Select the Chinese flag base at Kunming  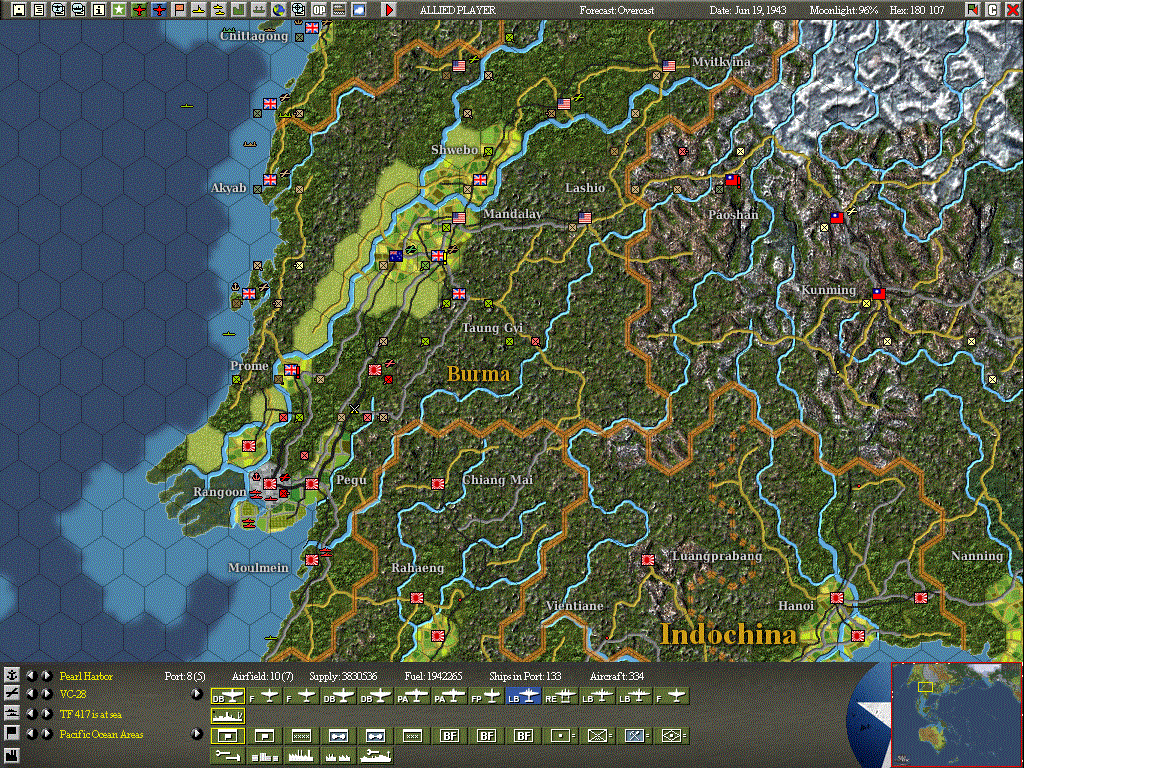[879, 293]
